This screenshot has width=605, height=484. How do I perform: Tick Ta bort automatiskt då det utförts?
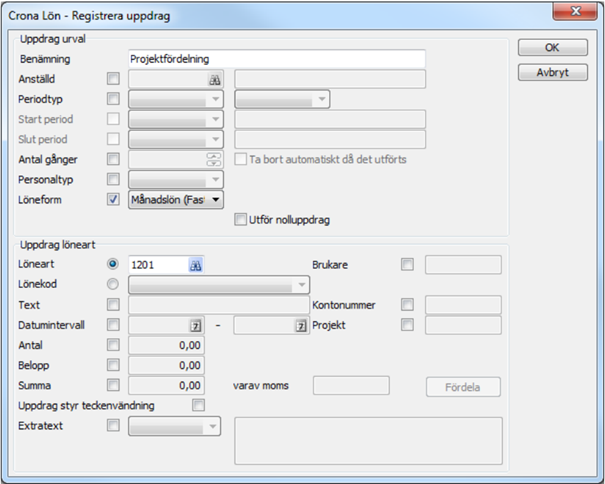pyautogui.click(x=240, y=159)
